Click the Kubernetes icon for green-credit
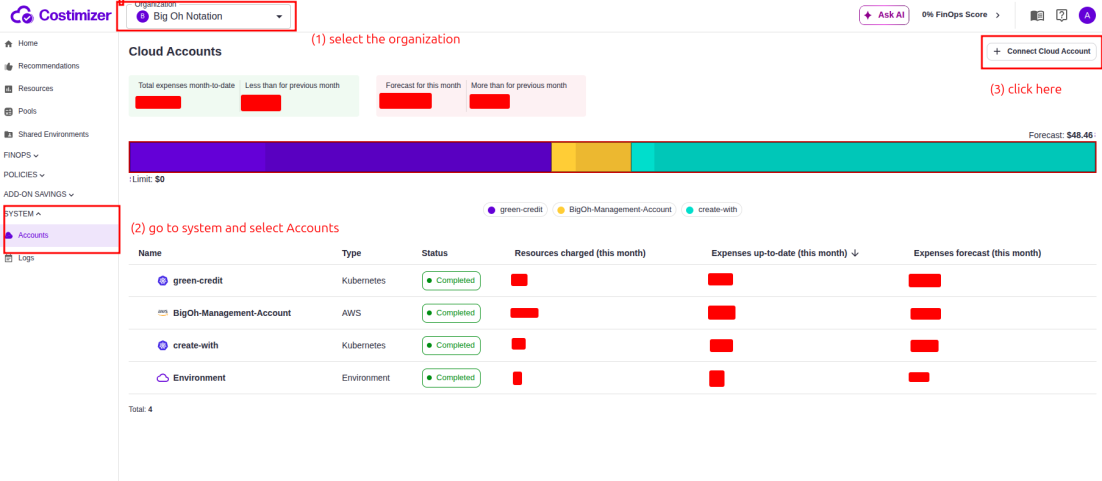Viewport: 1102px width, 481px height. point(163,281)
